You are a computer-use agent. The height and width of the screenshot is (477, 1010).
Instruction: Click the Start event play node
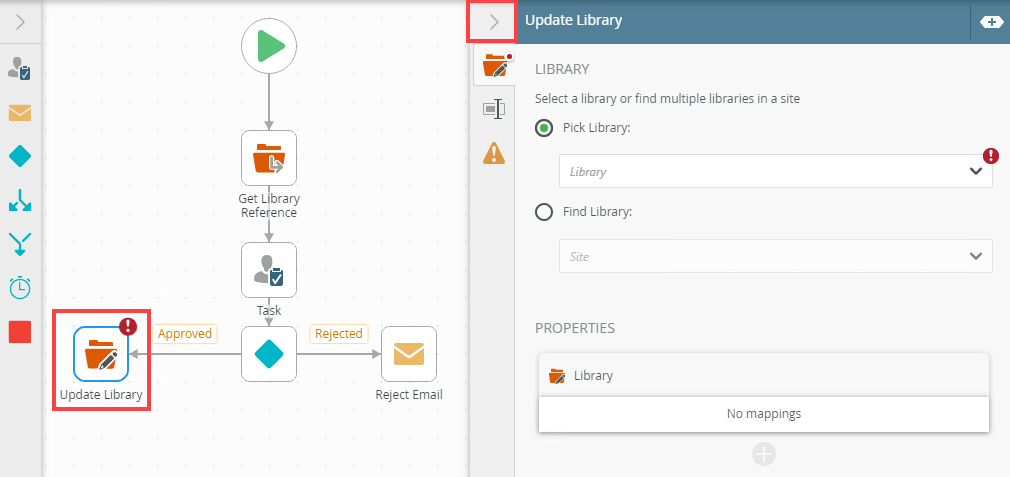[x=269, y=47]
